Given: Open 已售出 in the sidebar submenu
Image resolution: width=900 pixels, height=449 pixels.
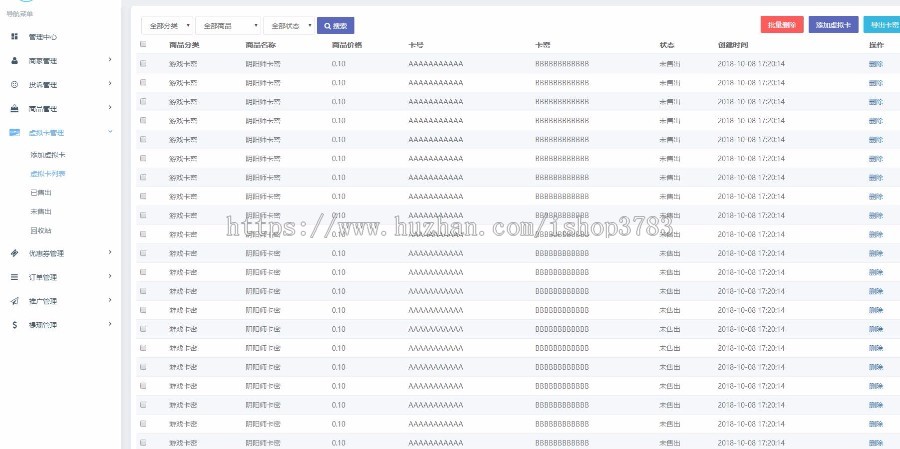Looking at the screenshot, I should pos(41,192).
